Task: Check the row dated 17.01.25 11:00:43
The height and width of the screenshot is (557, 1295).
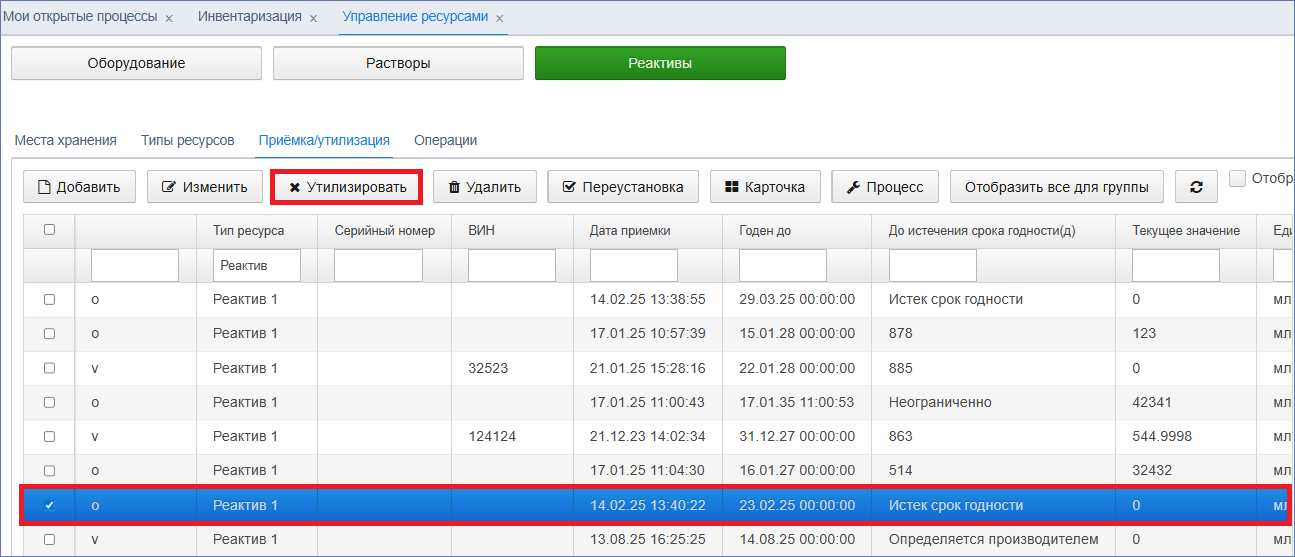Action: click(49, 402)
